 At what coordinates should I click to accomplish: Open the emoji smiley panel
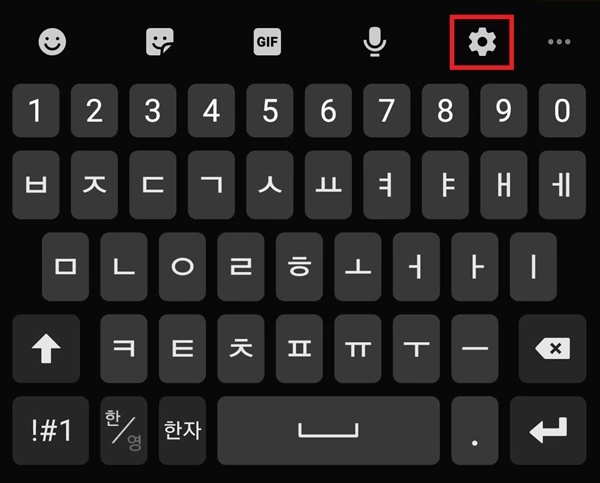52,42
